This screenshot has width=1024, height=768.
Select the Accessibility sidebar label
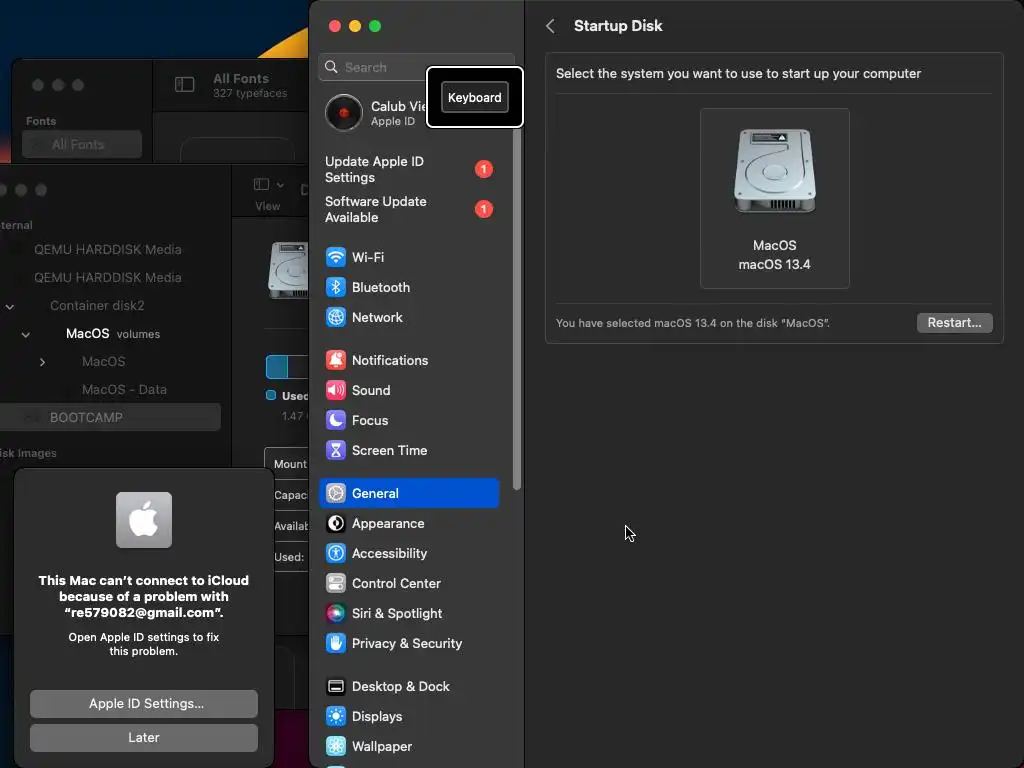389,553
